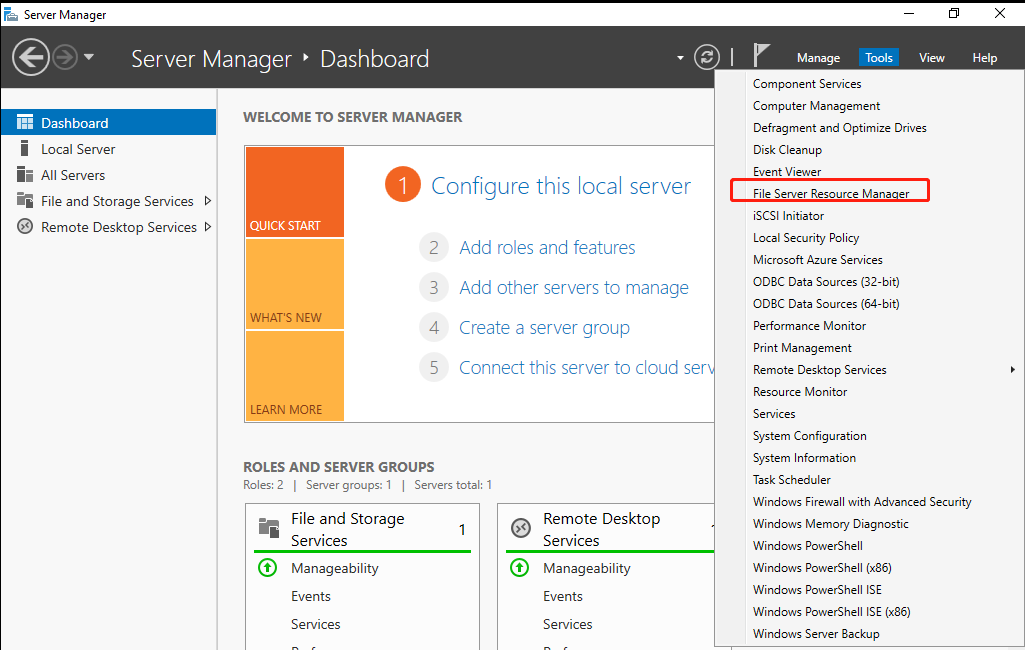Click the Local Server sidebar icon
The image size is (1025, 650).
[25, 149]
